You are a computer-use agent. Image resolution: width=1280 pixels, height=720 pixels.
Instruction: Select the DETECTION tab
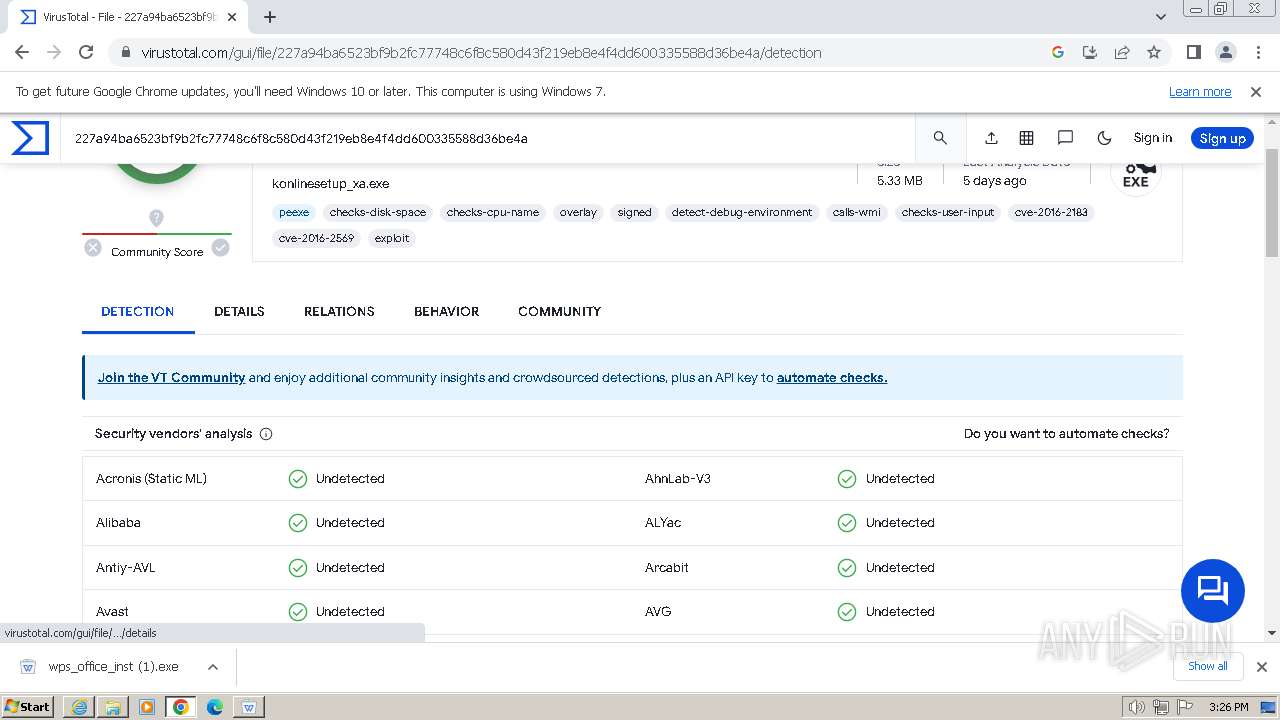pos(138,312)
